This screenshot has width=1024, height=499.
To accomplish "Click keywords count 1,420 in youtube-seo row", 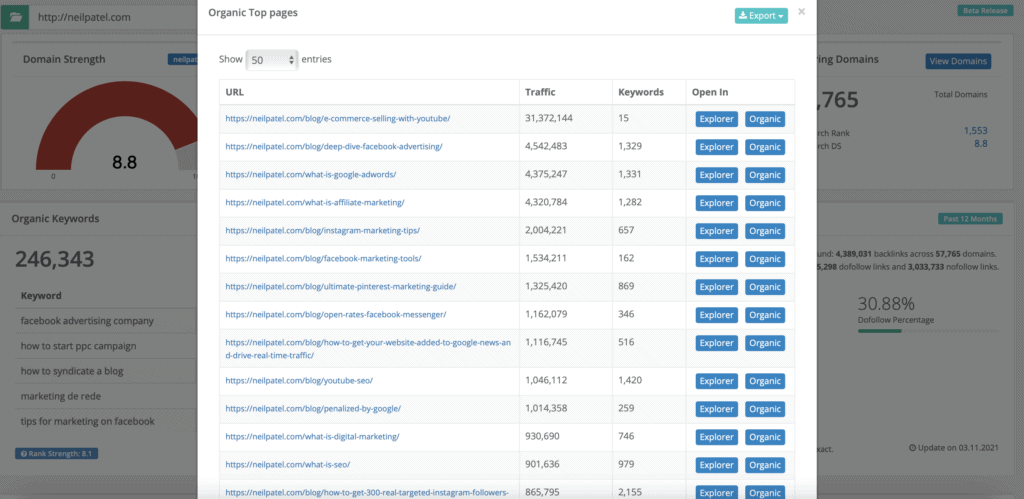I will pyautogui.click(x=630, y=381).
